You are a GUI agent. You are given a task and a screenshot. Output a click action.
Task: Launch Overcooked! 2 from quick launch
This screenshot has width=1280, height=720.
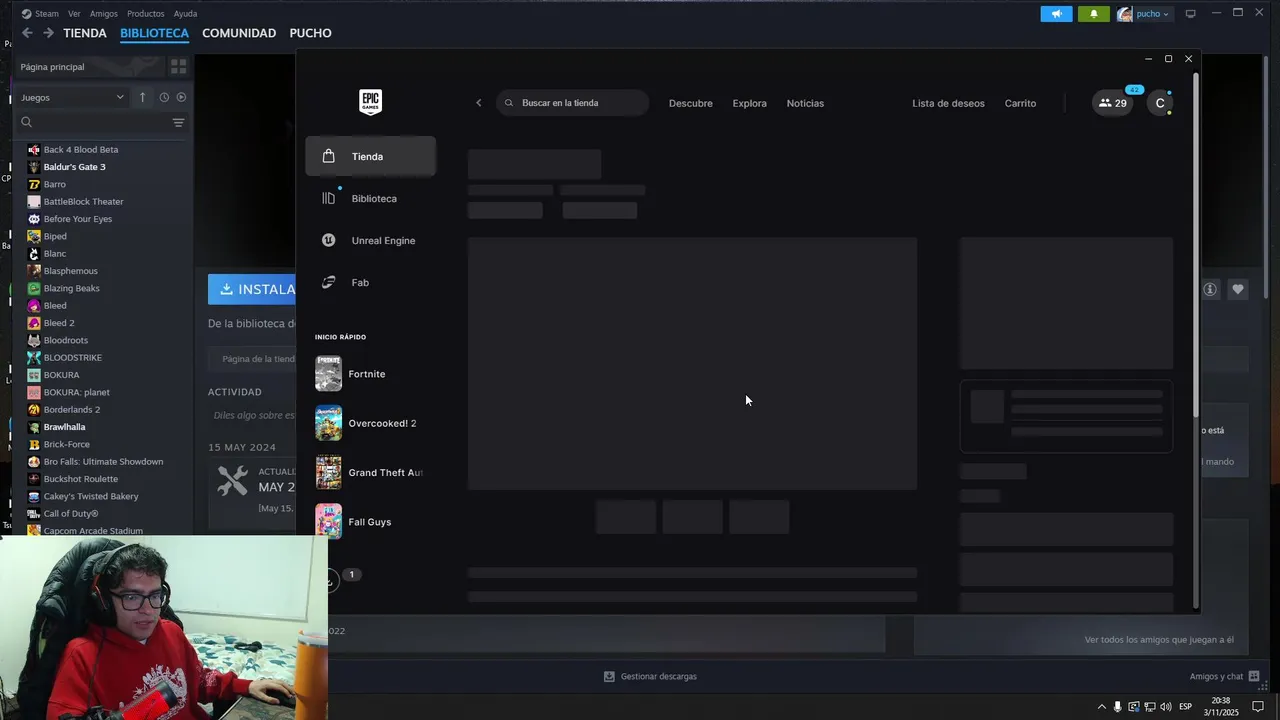(370, 423)
